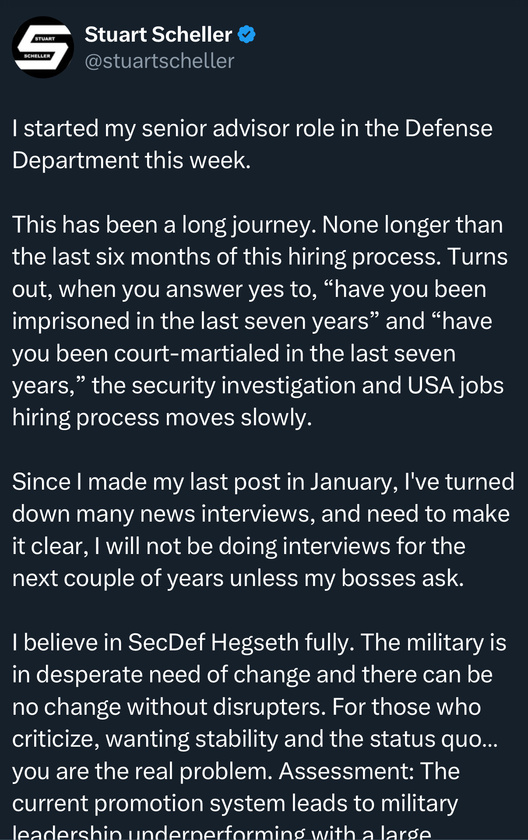The width and height of the screenshot is (528, 840).
Task: Click the word "January" in the post
Action: coord(353,482)
